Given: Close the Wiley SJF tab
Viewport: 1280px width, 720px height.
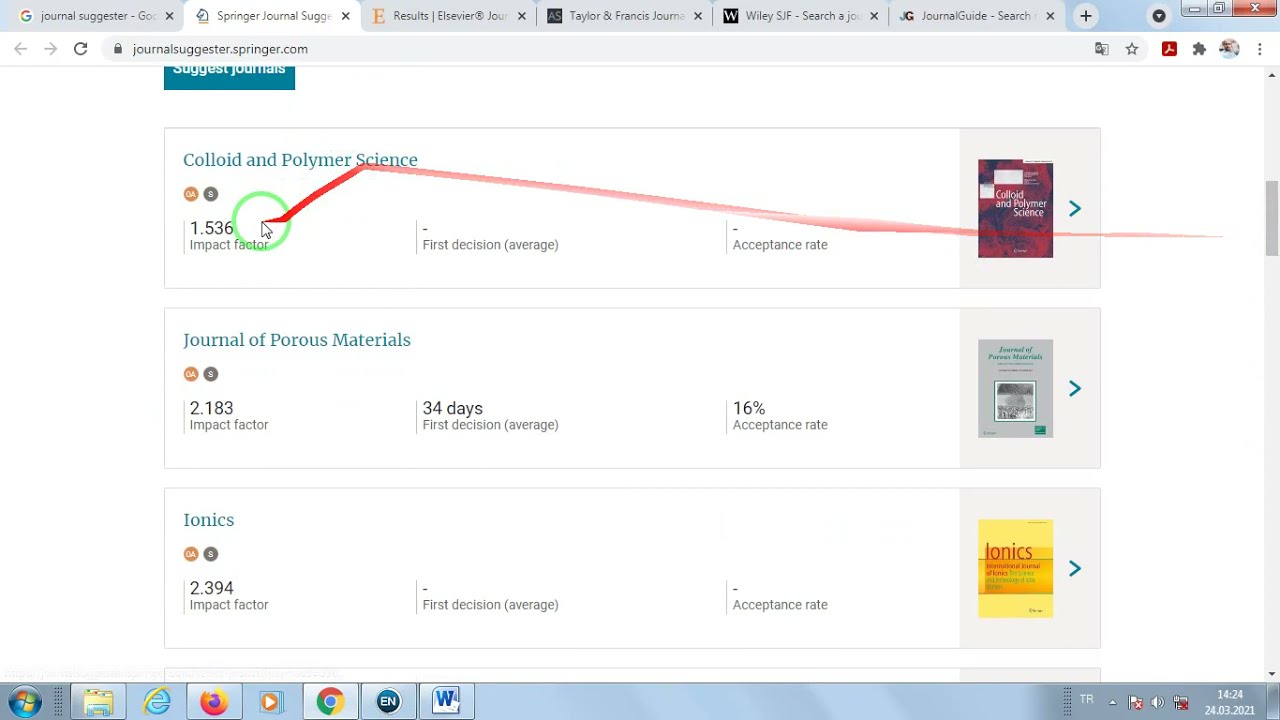Looking at the screenshot, I should tap(874, 16).
